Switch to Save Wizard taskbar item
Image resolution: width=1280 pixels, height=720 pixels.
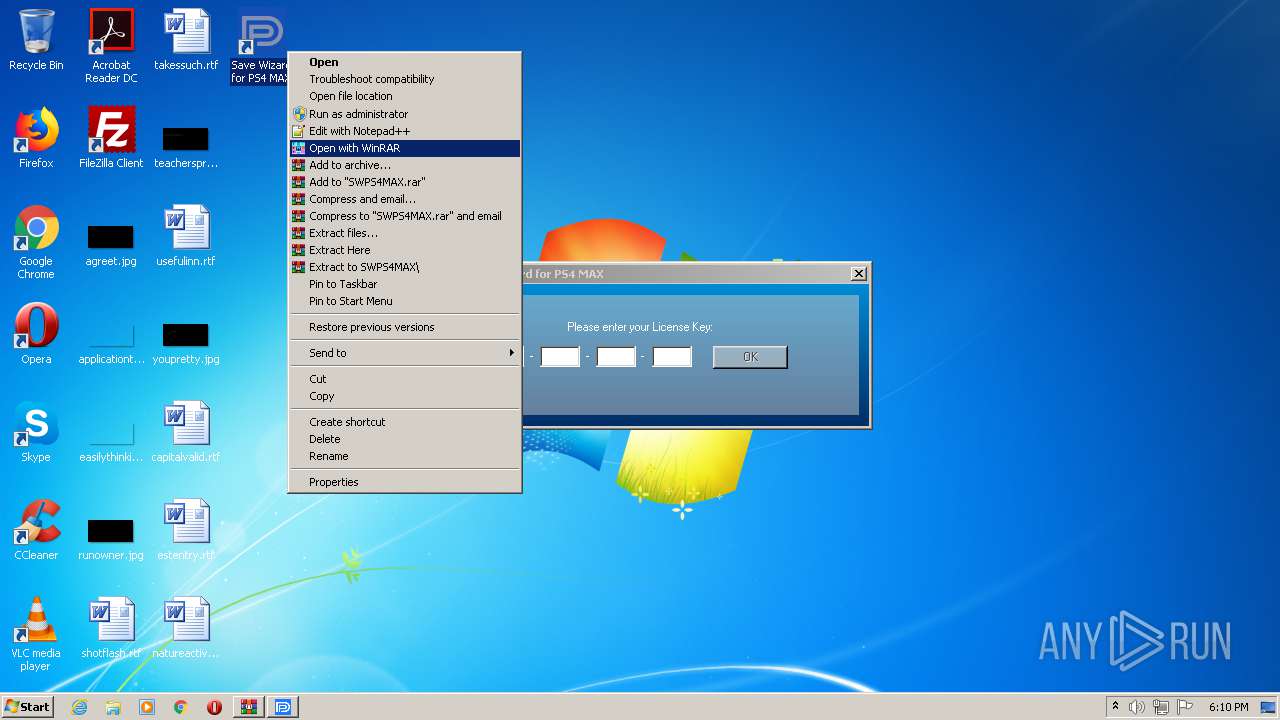click(283, 707)
